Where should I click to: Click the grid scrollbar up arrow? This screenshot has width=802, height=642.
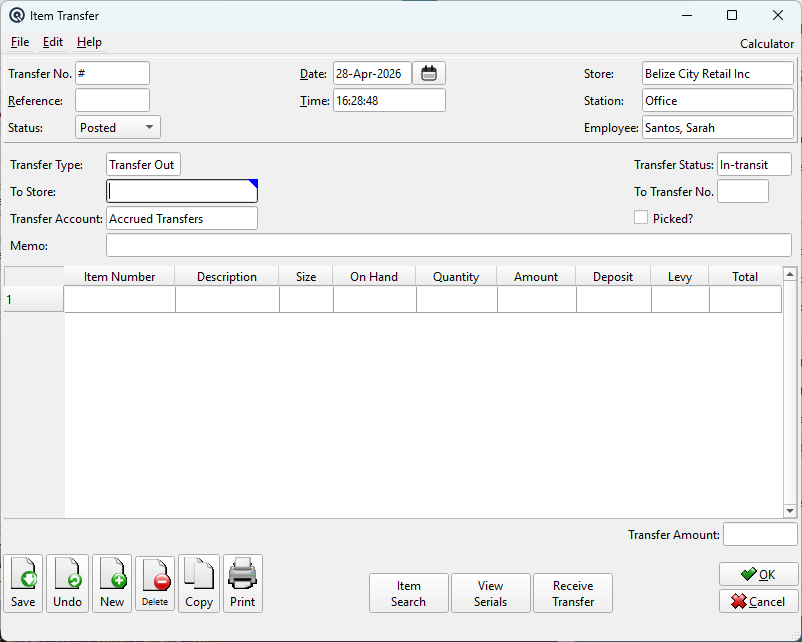click(790, 274)
